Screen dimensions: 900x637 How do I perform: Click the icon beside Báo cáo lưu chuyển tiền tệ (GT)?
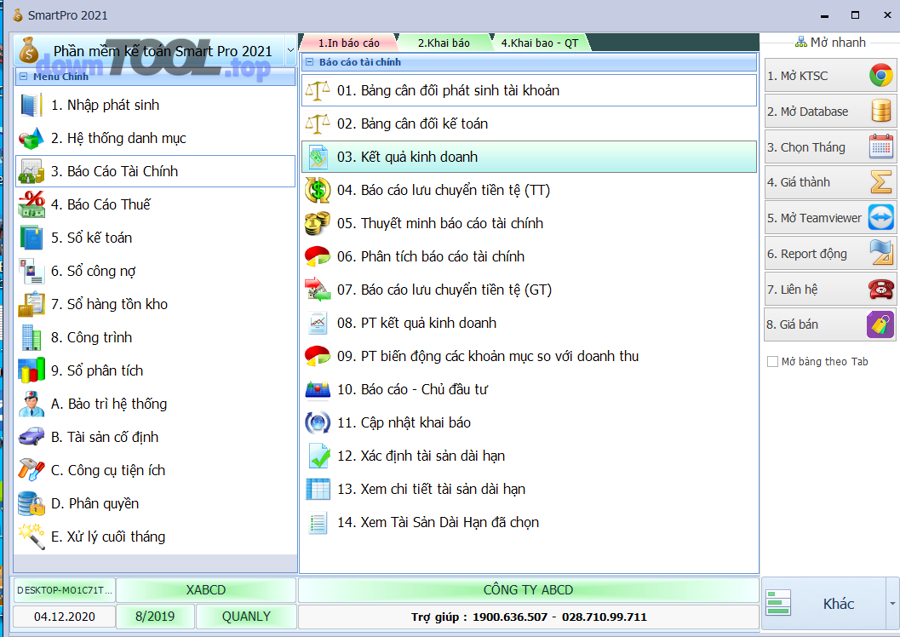pos(317,290)
